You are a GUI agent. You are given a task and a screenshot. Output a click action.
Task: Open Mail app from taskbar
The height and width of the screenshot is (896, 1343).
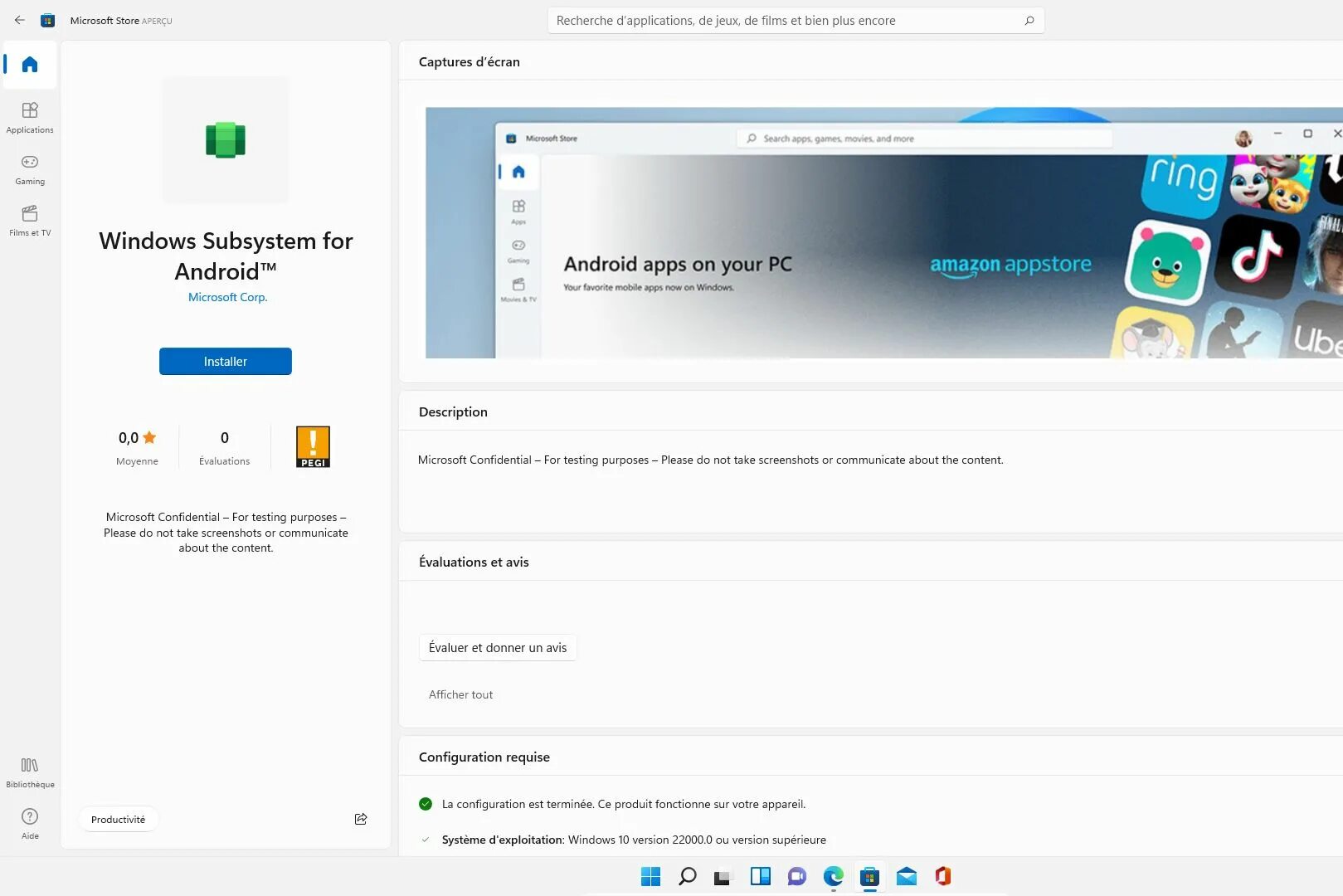(x=907, y=876)
